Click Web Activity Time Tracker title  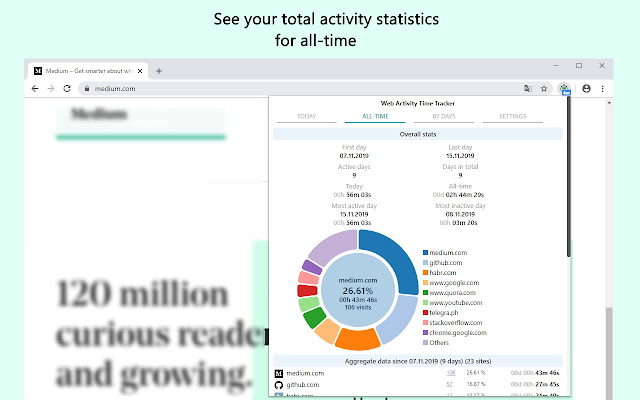[418, 104]
